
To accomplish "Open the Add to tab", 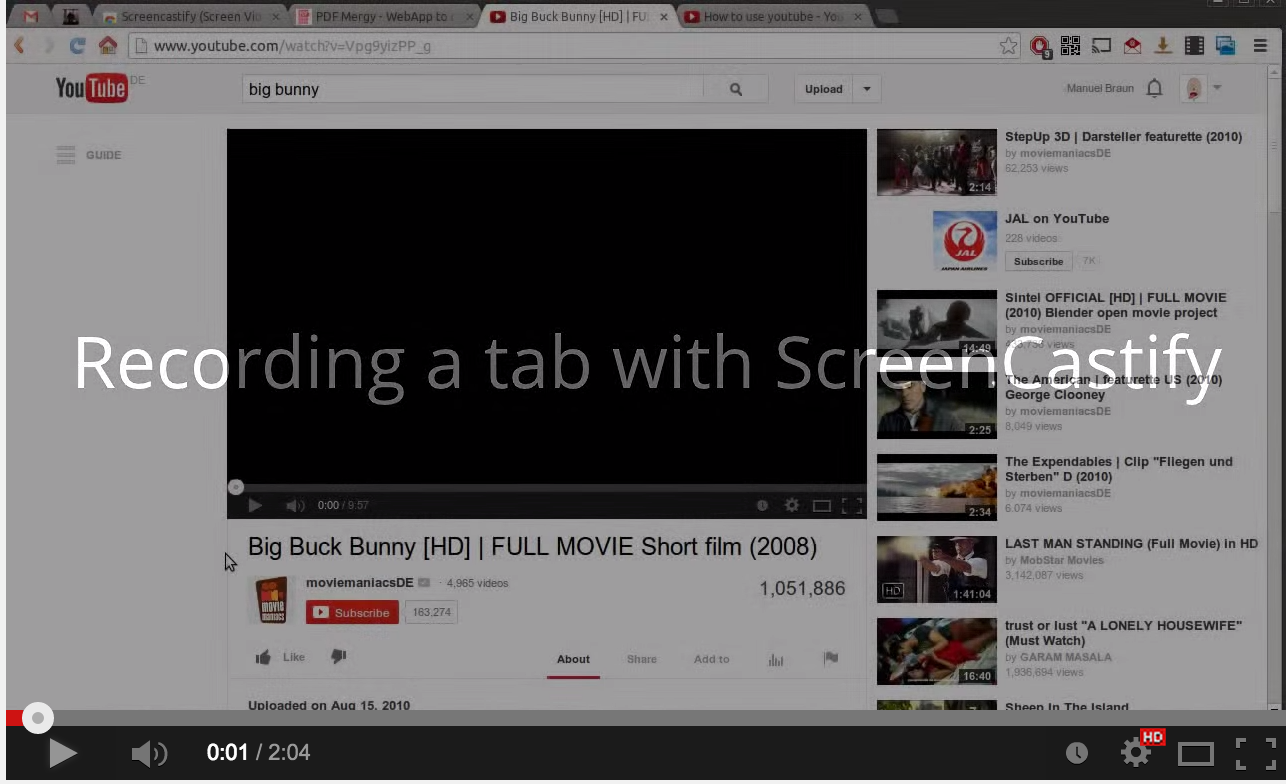I will click(711, 659).
